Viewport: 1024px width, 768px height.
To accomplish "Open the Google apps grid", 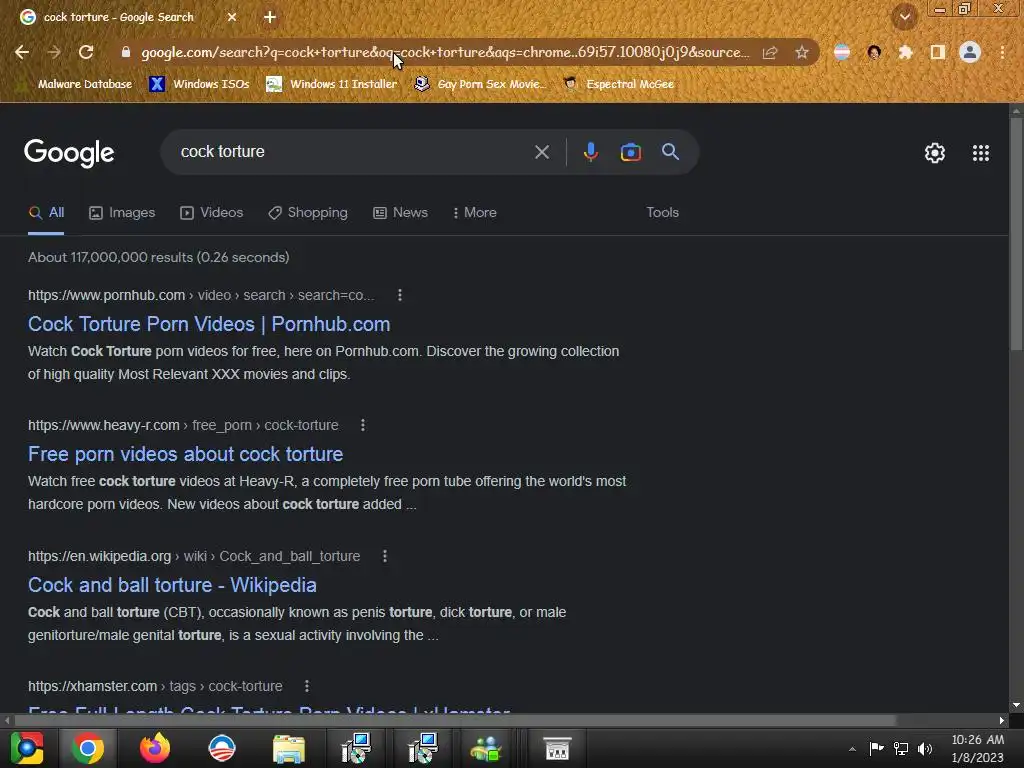I will 981,153.
